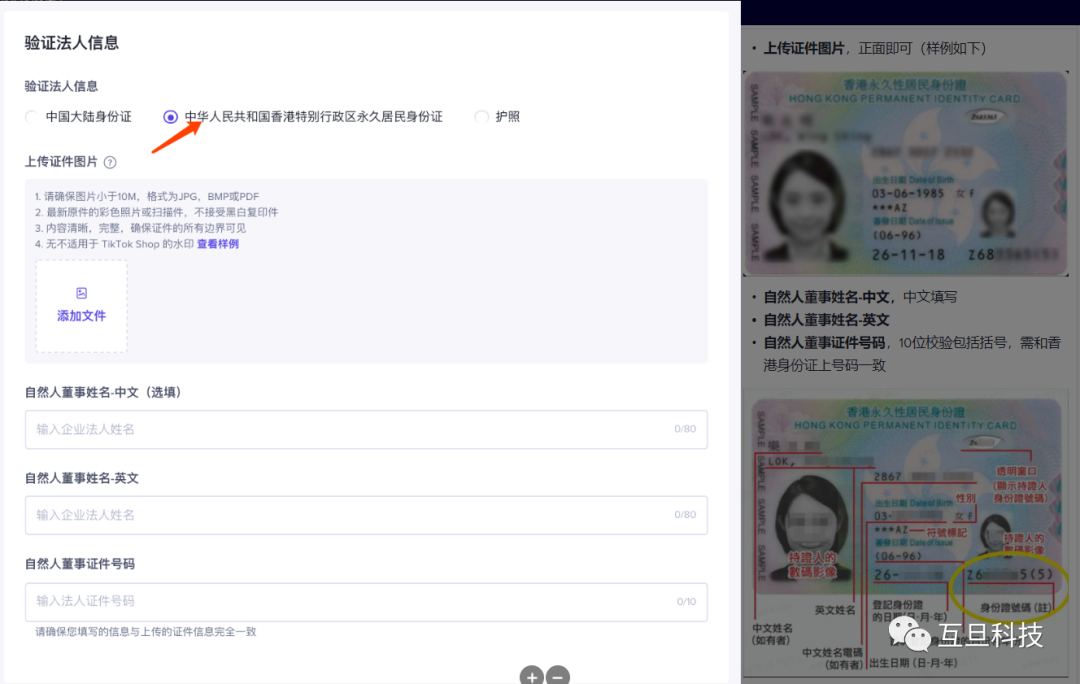Viewport: 1080px width, 684px height.
Task: Click the minus zoom icon at the bottom
Action: 558,676
